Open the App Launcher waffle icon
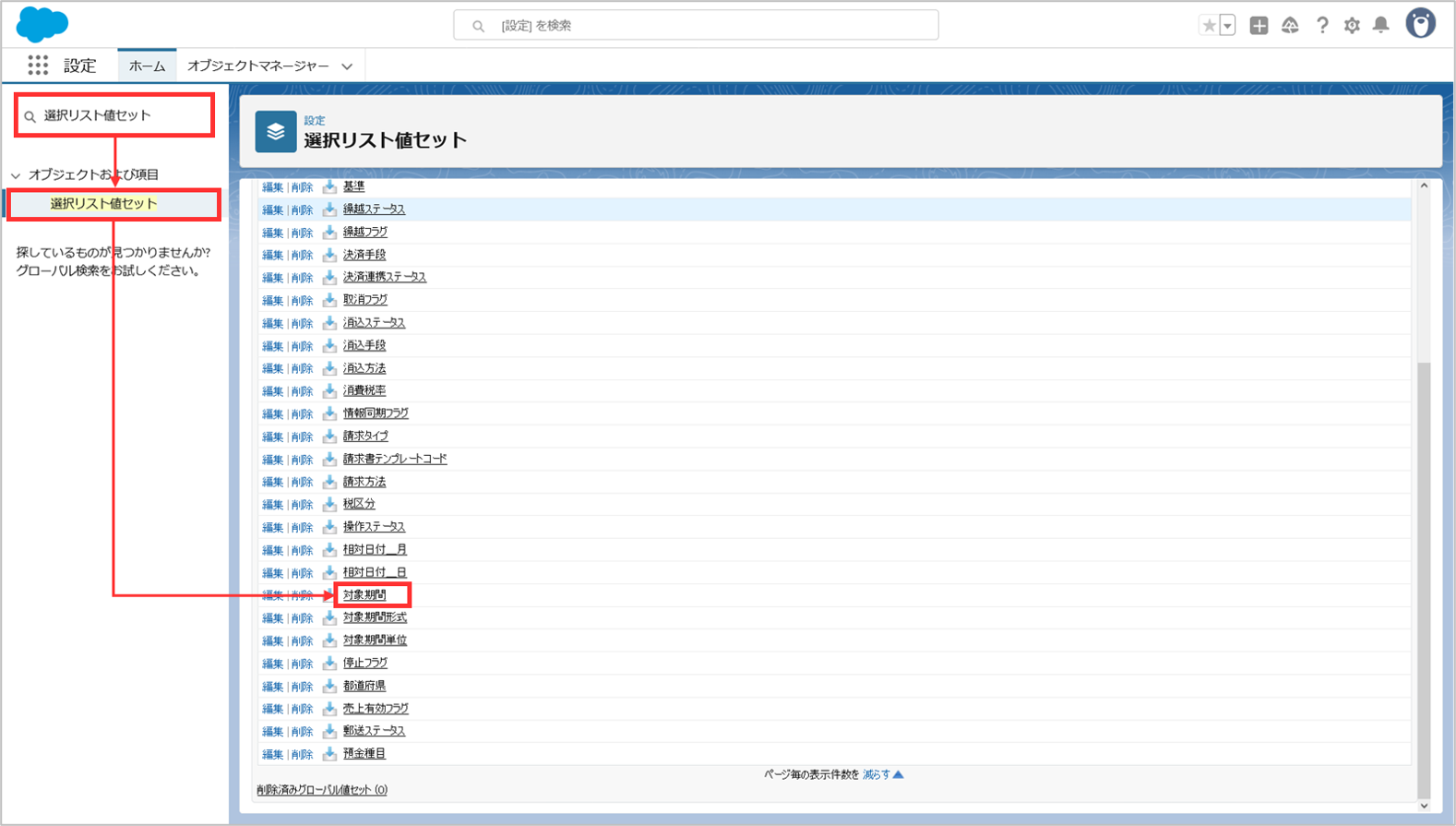This screenshot has height=826, width=1456. tap(38, 66)
